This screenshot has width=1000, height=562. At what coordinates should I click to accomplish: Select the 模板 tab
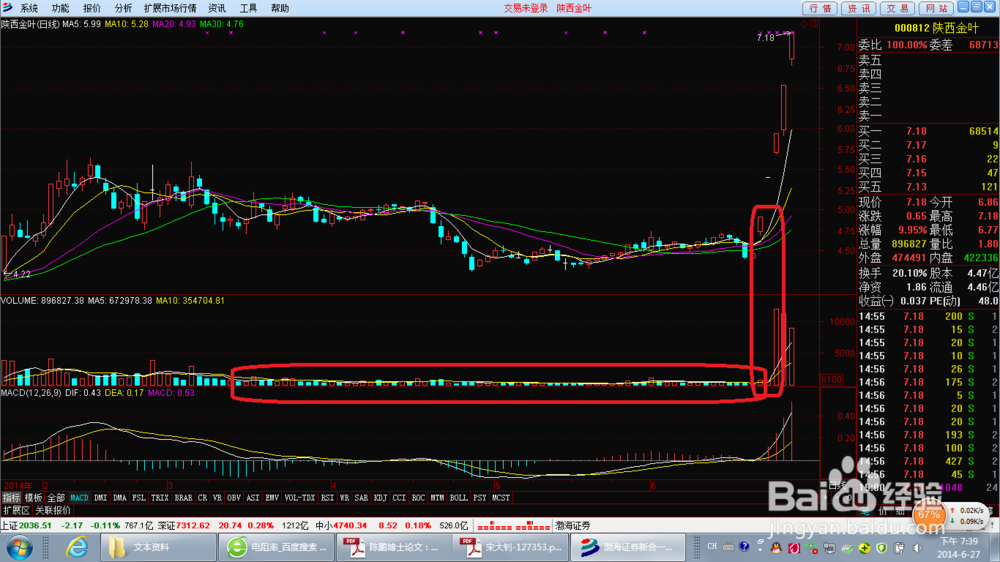[x=33, y=498]
